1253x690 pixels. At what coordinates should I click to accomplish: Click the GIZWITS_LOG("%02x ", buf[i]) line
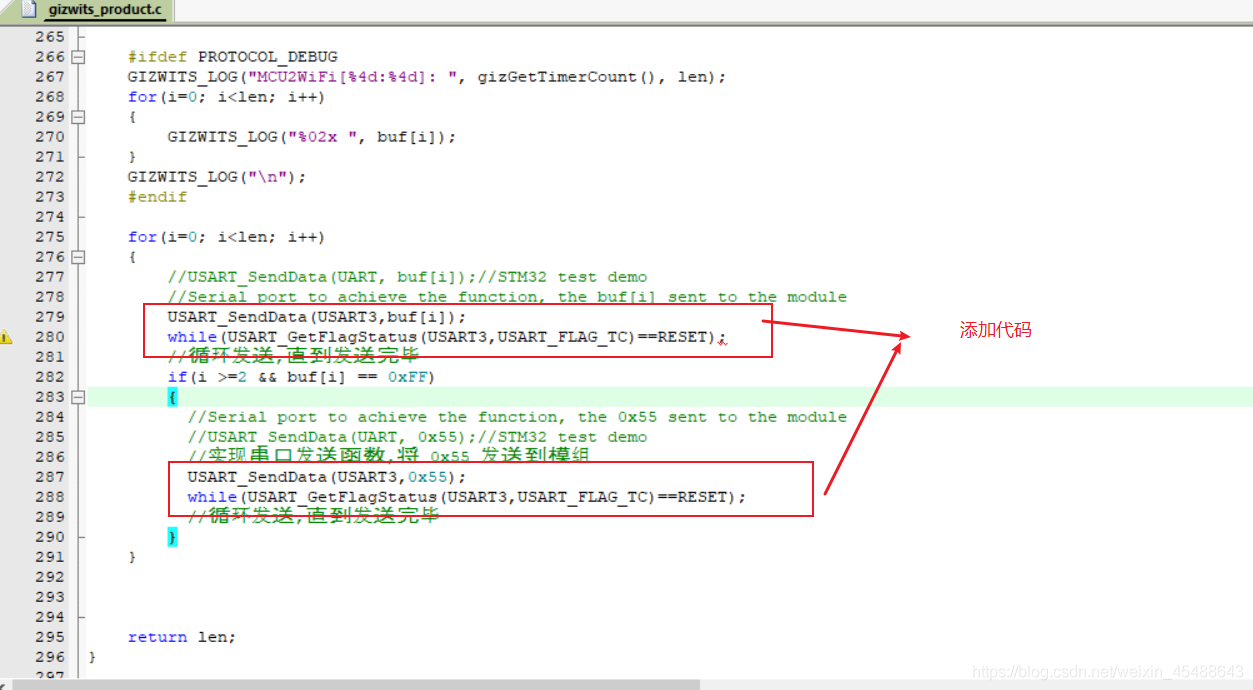point(311,137)
